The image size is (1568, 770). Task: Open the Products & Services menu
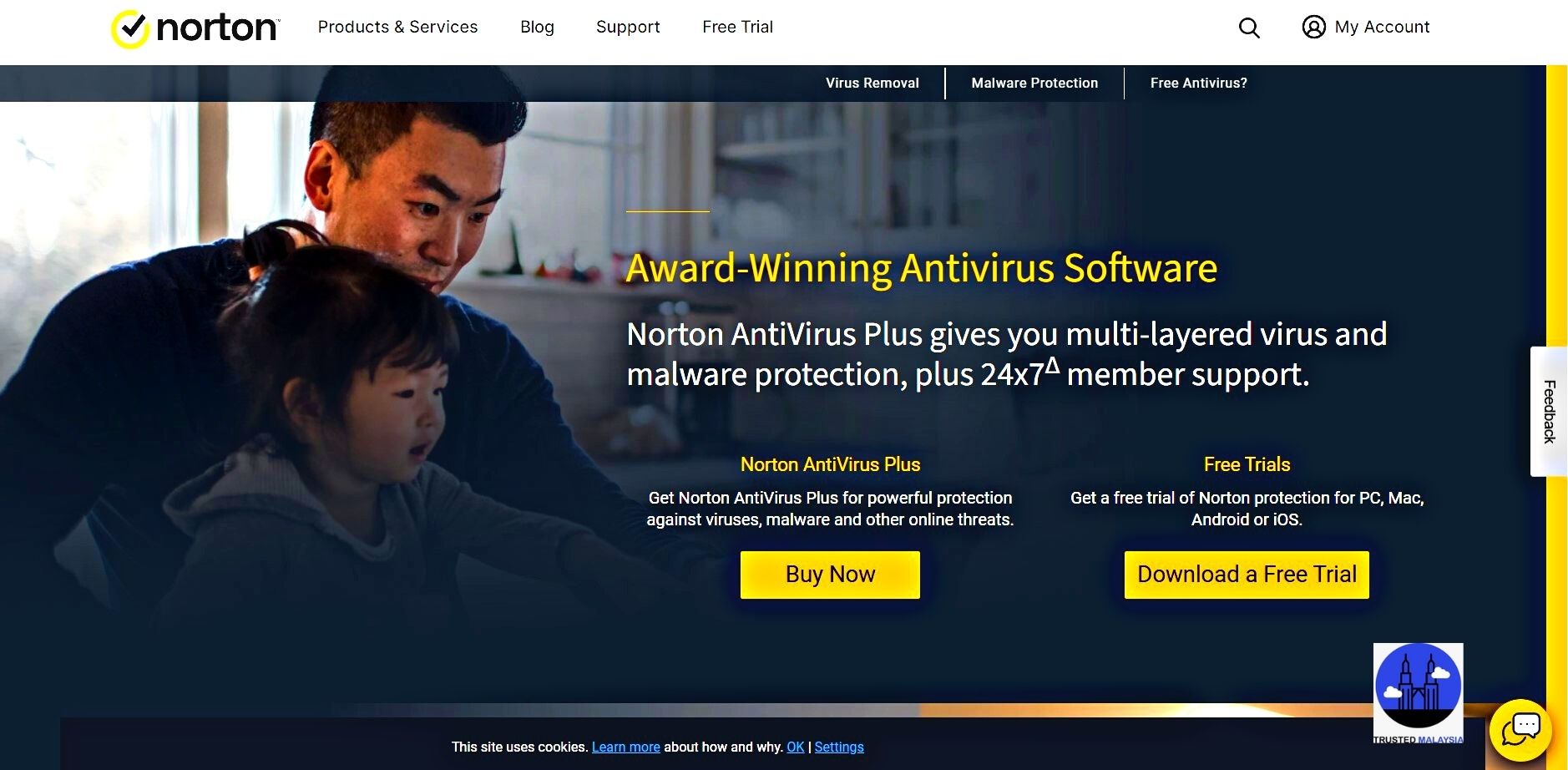tap(397, 27)
